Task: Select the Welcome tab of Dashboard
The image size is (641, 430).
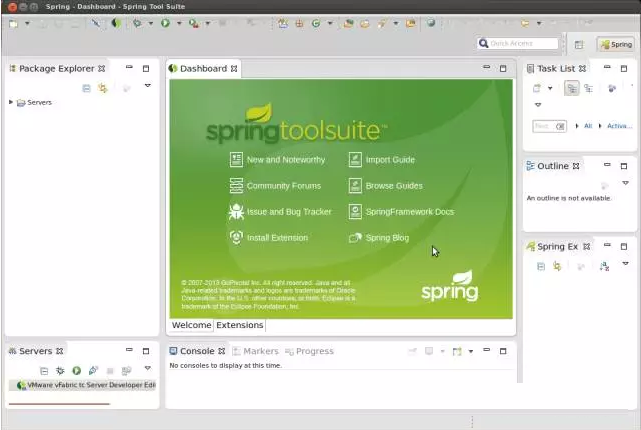Action: (x=191, y=325)
